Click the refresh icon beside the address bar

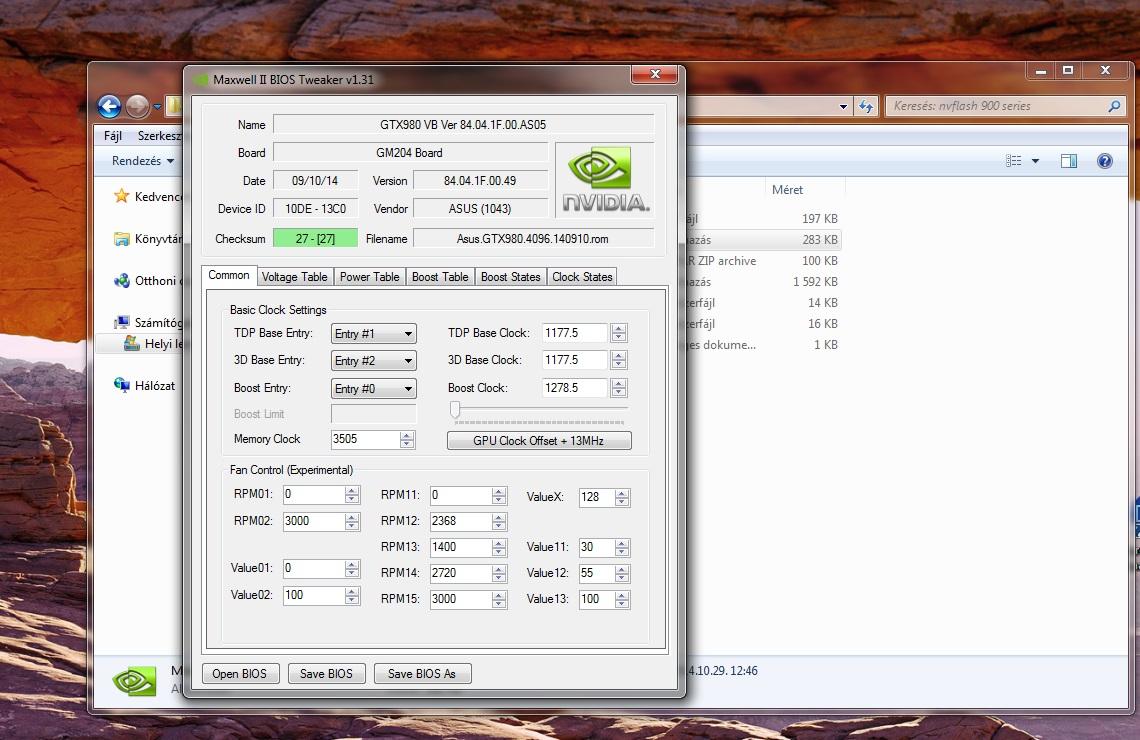865,106
